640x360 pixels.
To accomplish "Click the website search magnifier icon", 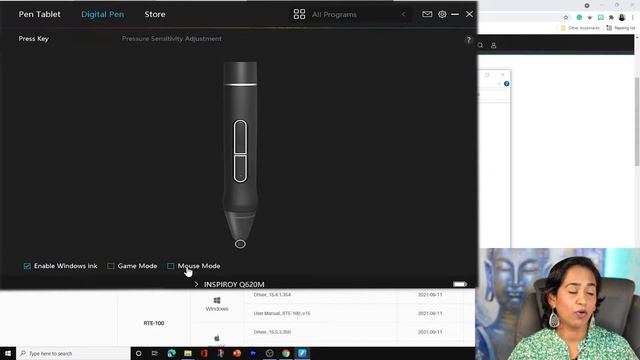I will (480, 45).
